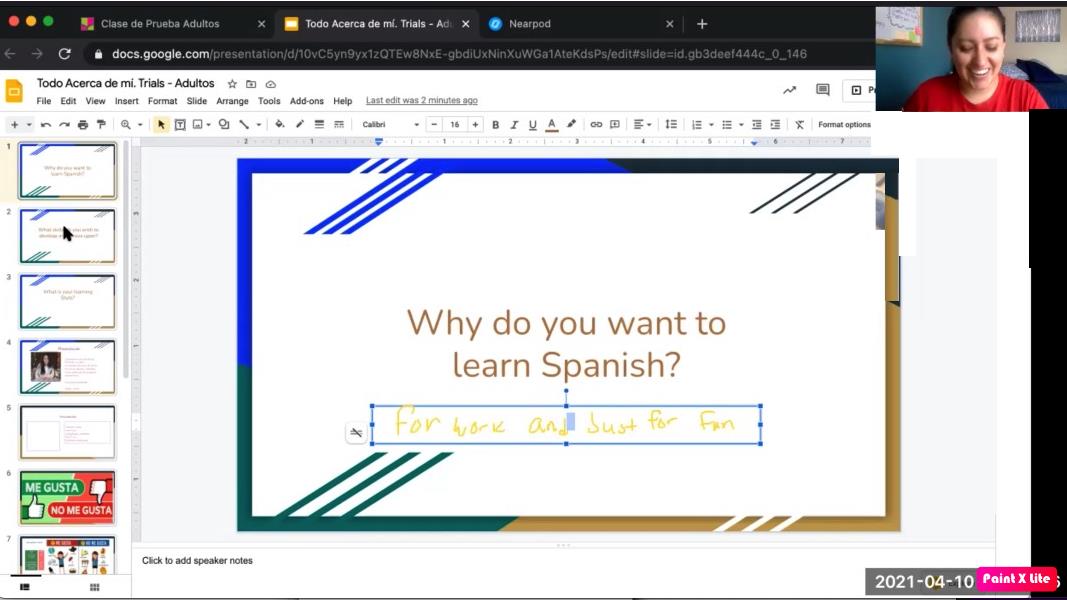
Task: Open the Calibri font dropdown
Action: coord(390,125)
